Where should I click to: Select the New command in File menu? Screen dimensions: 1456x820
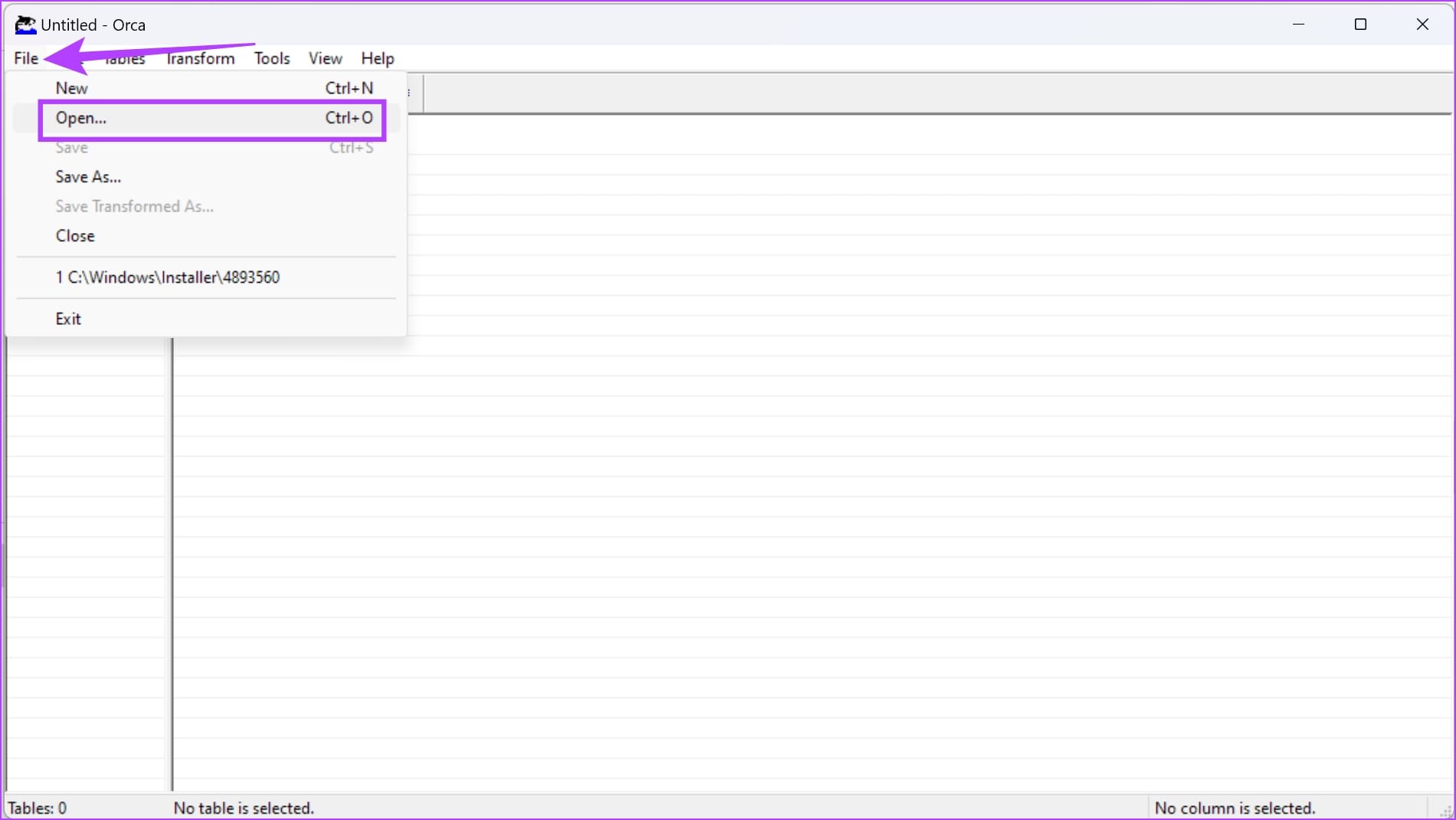pyautogui.click(x=71, y=87)
